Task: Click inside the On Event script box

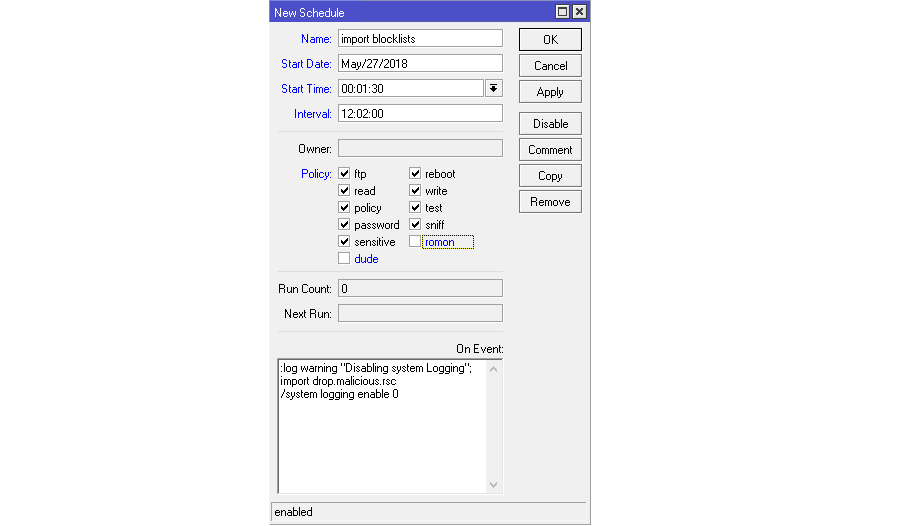Action: (383, 426)
